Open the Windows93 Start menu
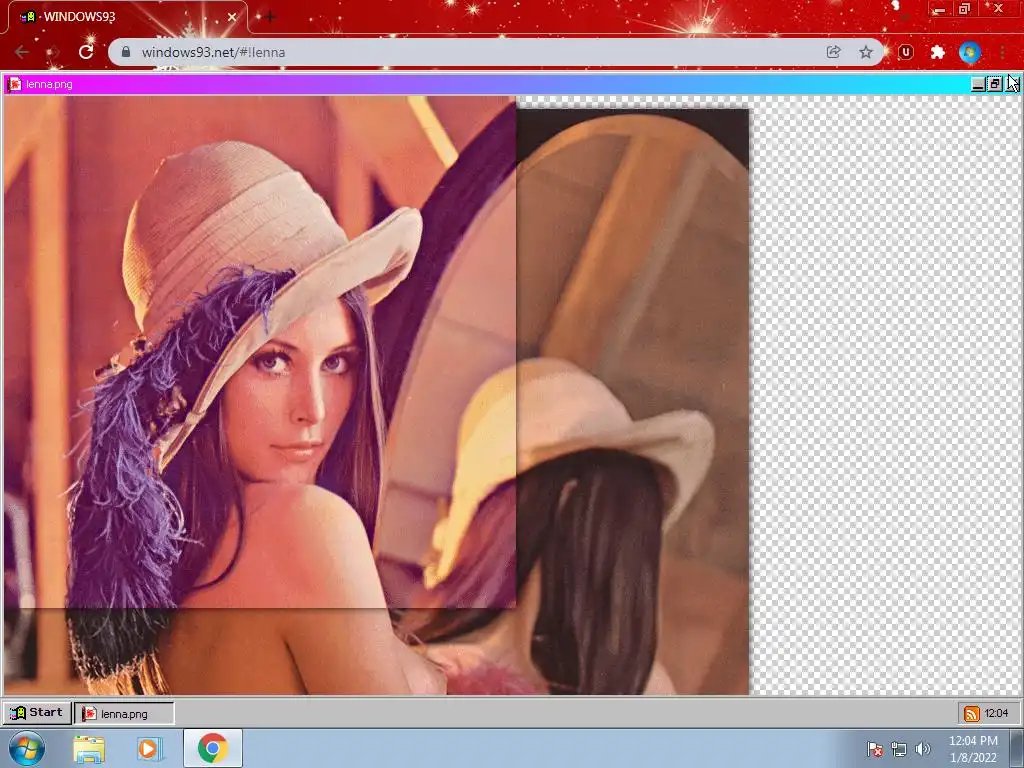Screen dimensions: 1024x768 pyautogui.click(x=37, y=712)
